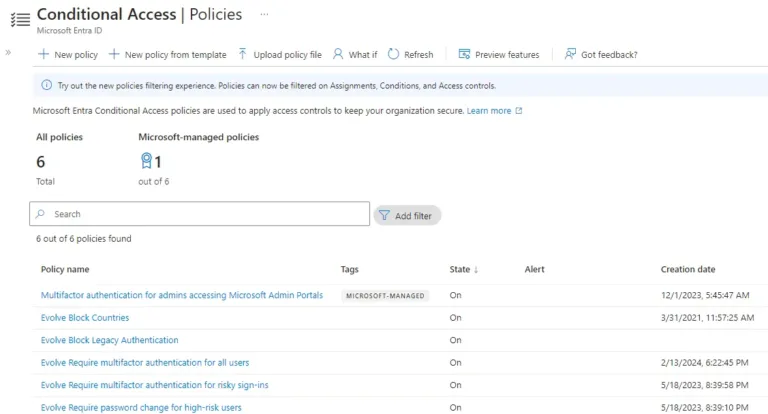Click the circular Refresh icon
768x414 pixels.
click(393, 54)
